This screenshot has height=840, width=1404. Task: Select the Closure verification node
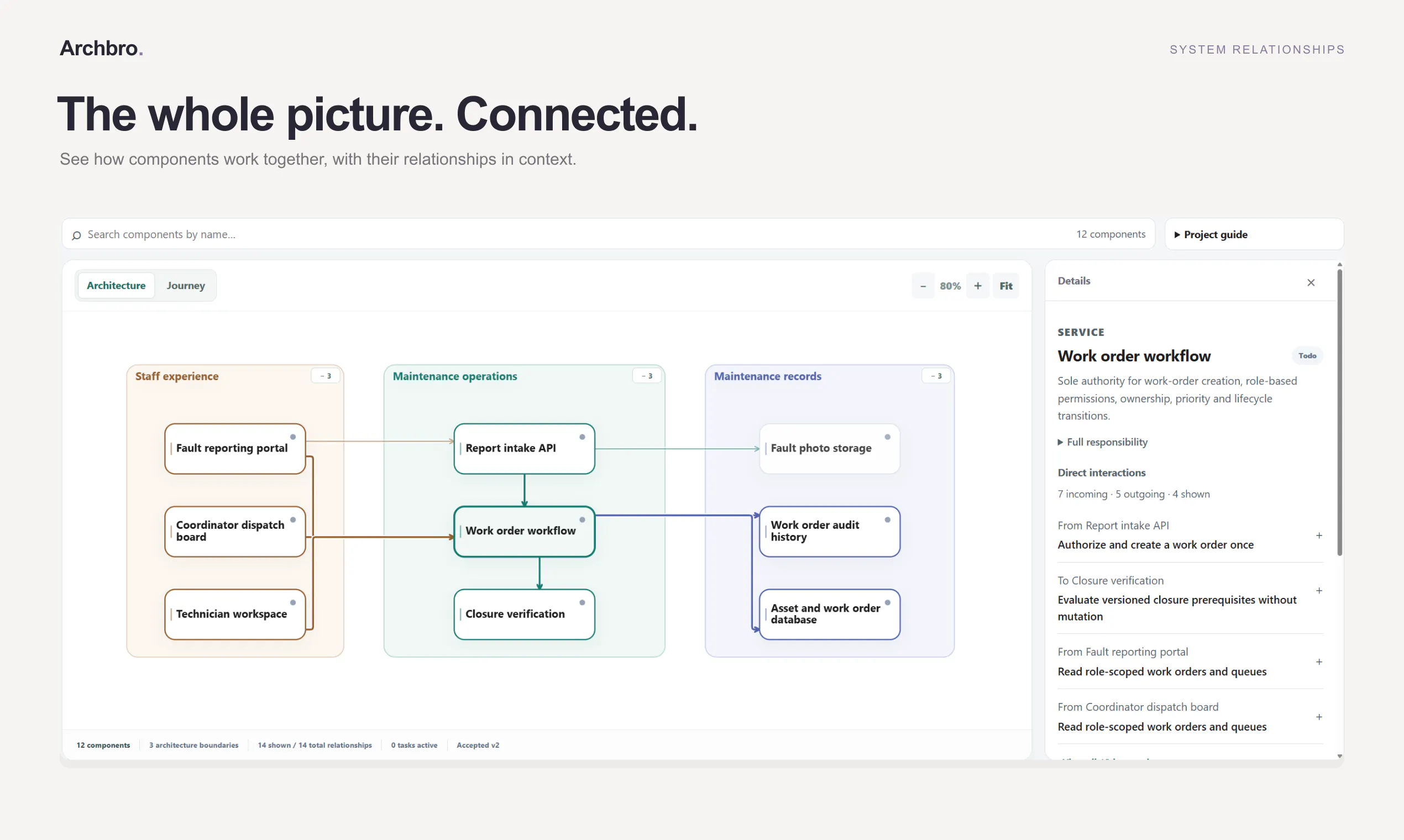524,614
